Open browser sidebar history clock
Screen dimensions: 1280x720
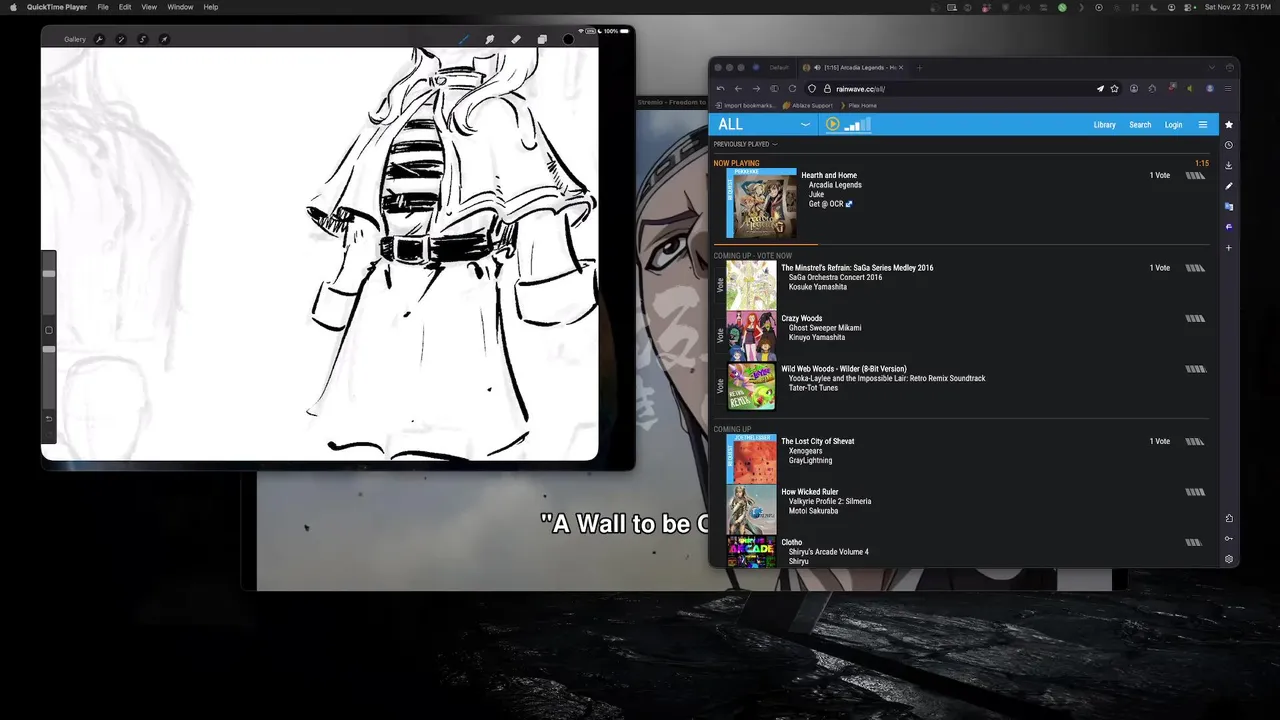tap(1229, 145)
